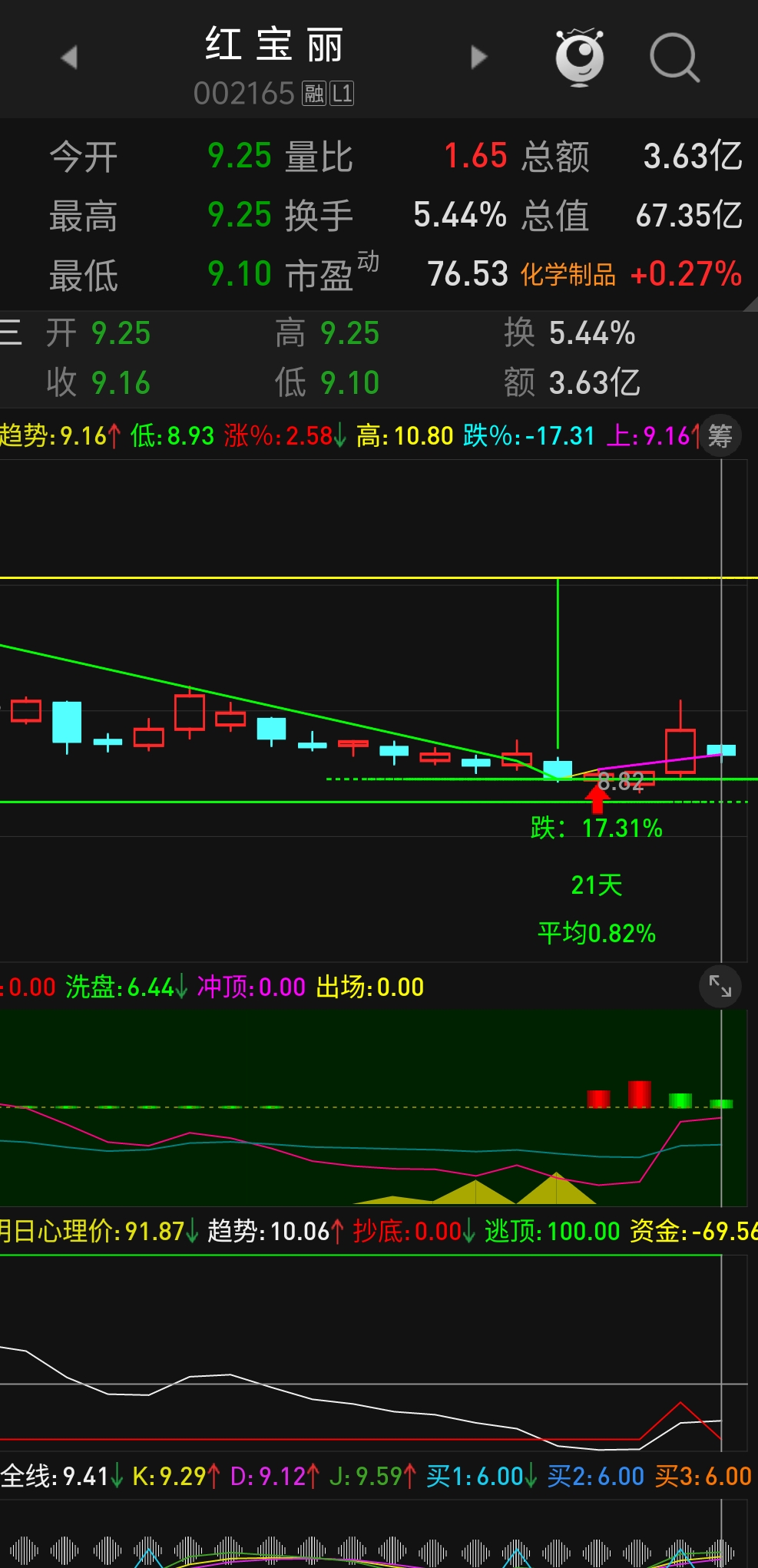This screenshot has width=758, height=1568.
Task: Tap the 高:10.80 indicator label
Action: coord(405,436)
